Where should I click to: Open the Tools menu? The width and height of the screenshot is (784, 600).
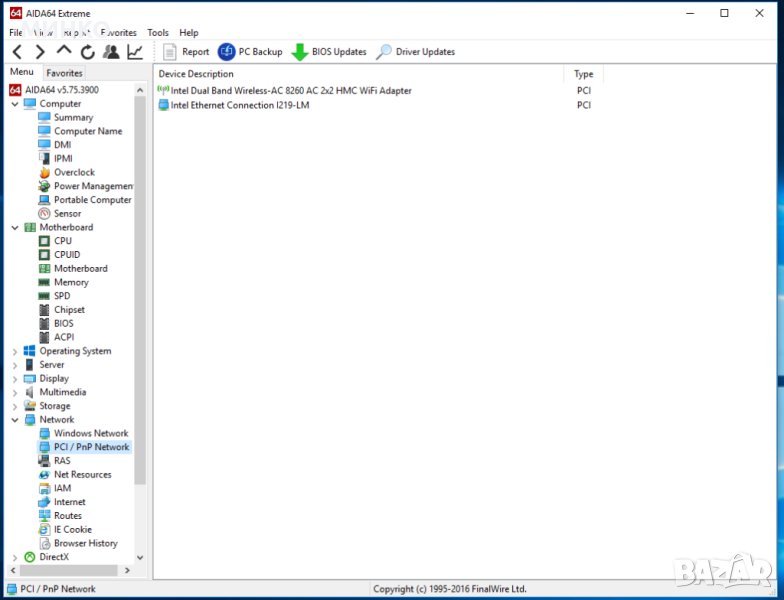[x=158, y=33]
